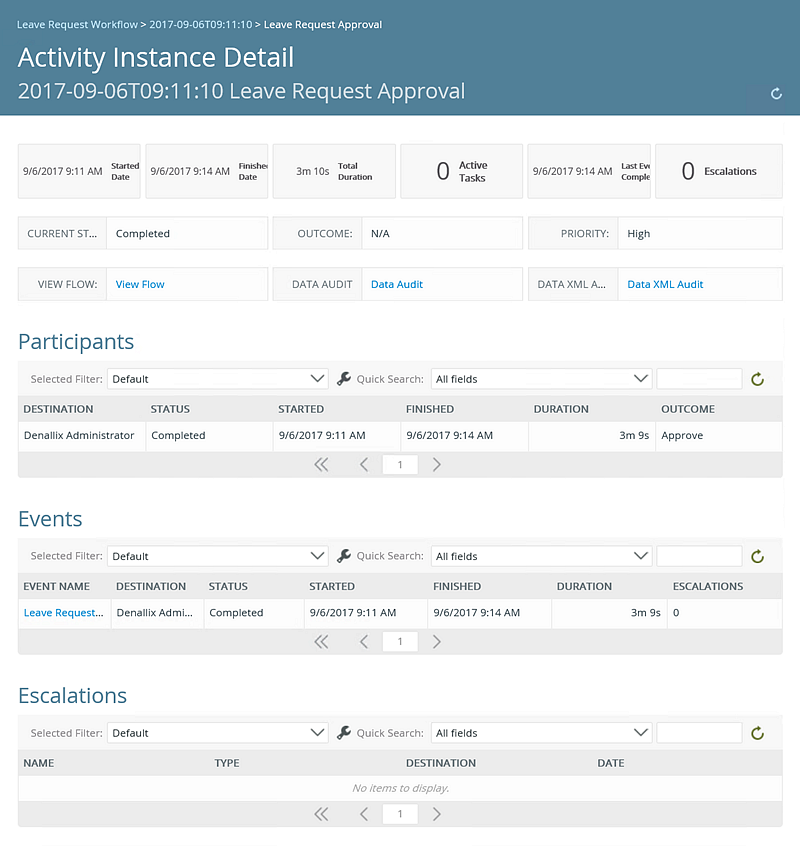Open the View Flow link
Viewport: 800px width, 859px height.
click(140, 284)
